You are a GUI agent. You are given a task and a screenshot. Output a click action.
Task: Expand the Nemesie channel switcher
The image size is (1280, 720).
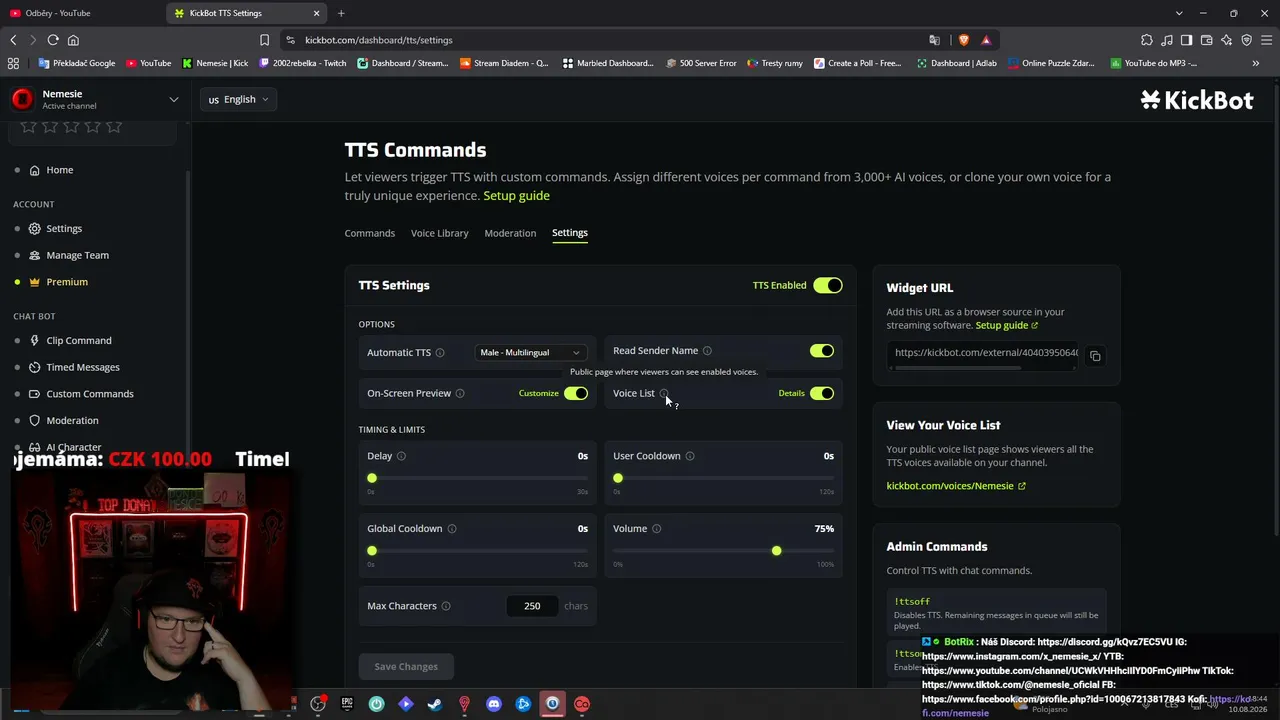[173, 99]
